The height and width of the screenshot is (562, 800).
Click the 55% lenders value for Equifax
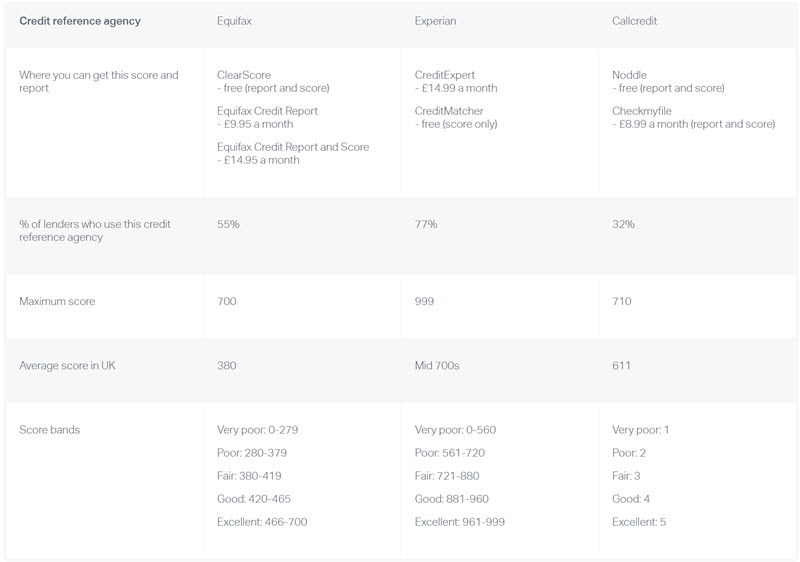pyautogui.click(x=228, y=224)
